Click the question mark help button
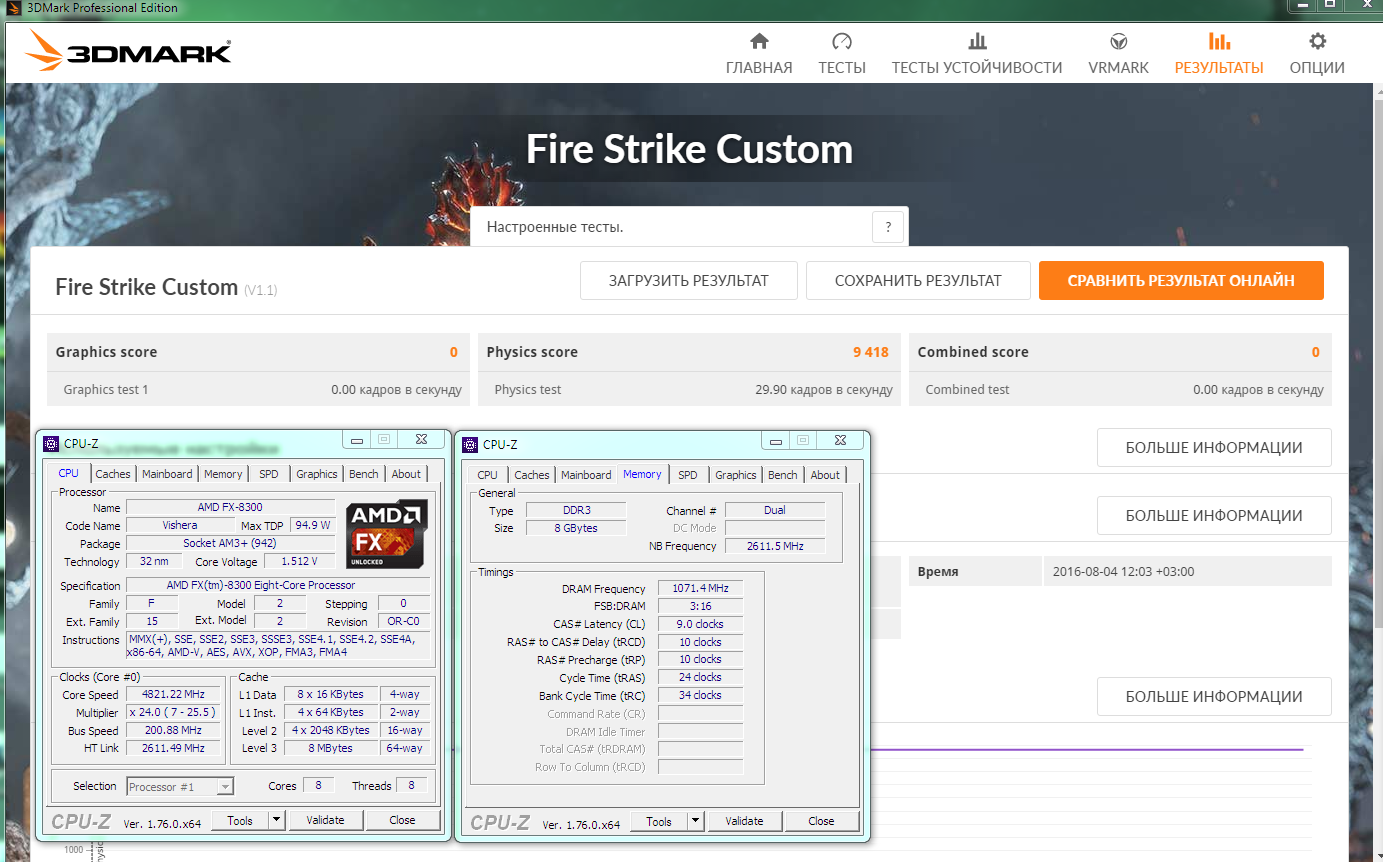The image size is (1383, 862). click(x=888, y=227)
